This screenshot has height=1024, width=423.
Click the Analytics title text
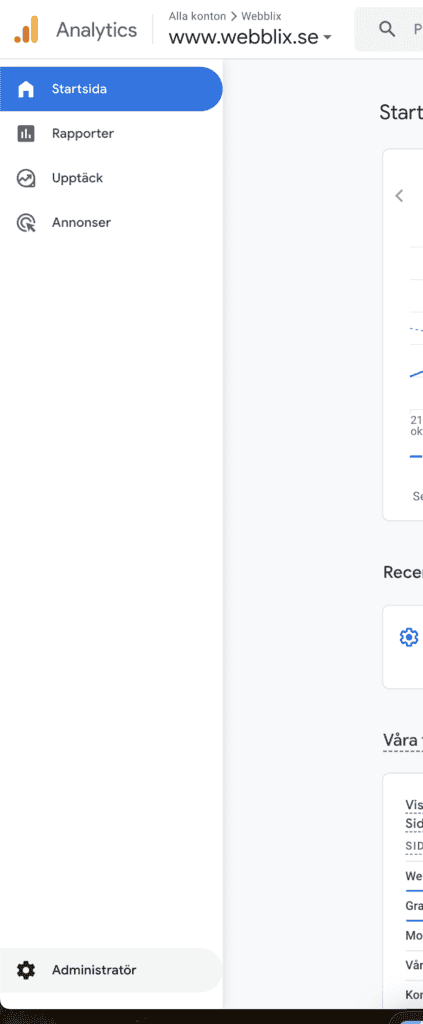[x=97, y=29]
